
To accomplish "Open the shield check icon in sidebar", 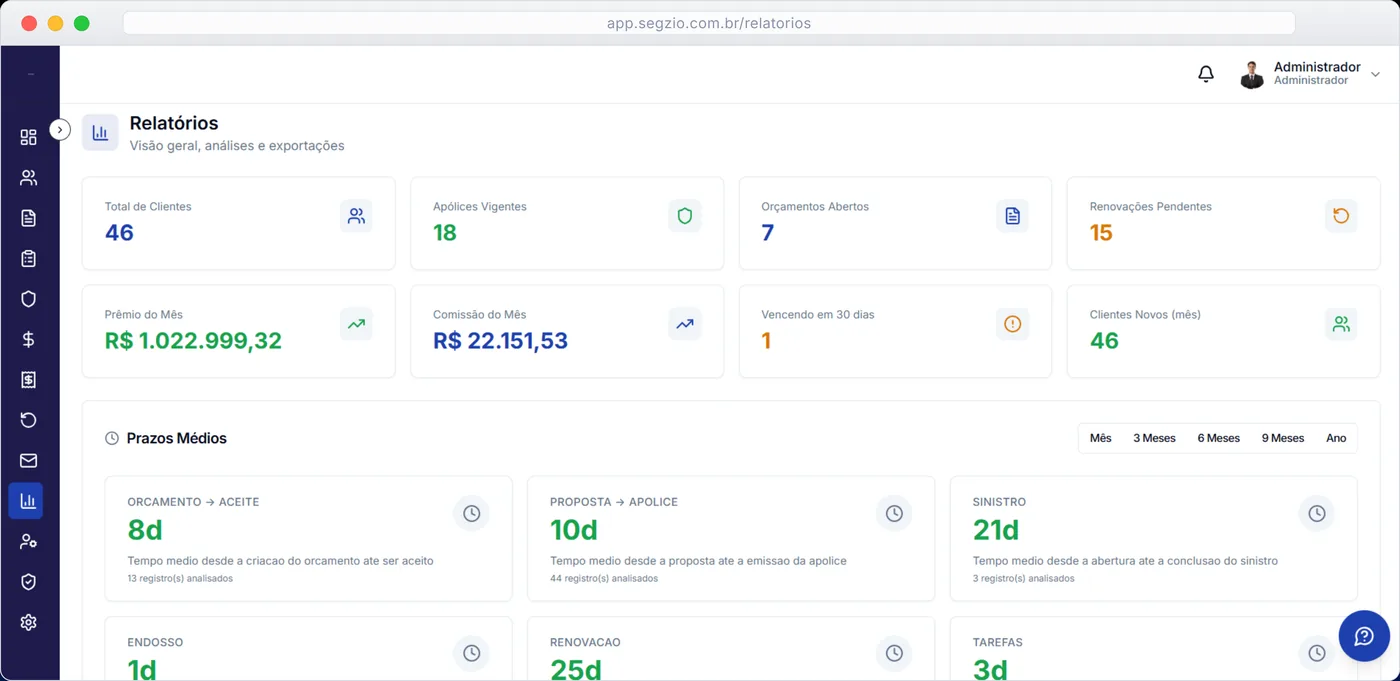I will click(x=28, y=582).
